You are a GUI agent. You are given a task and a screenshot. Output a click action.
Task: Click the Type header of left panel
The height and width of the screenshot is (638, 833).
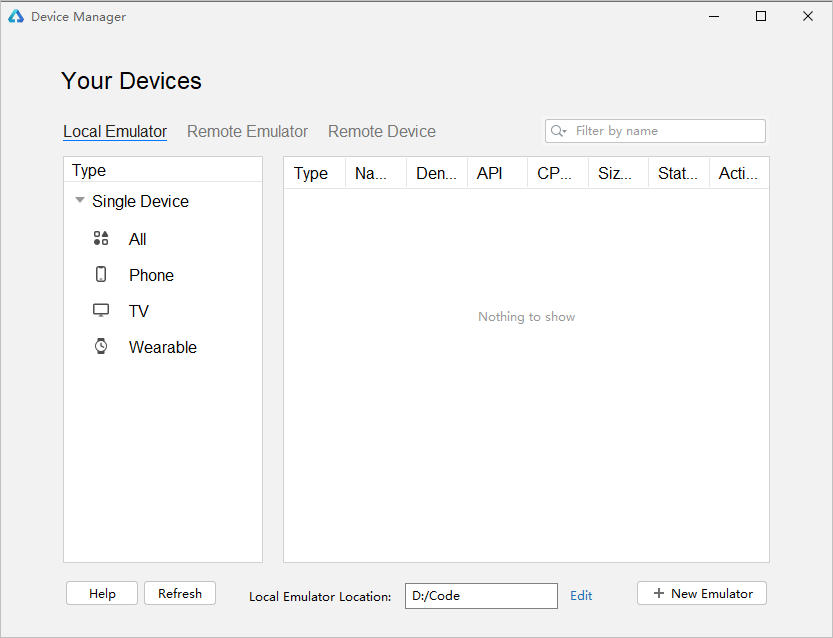(163, 170)
